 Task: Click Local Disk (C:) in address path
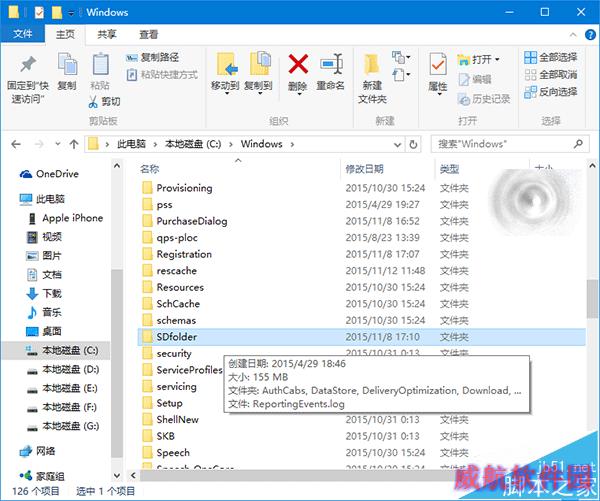193,144
